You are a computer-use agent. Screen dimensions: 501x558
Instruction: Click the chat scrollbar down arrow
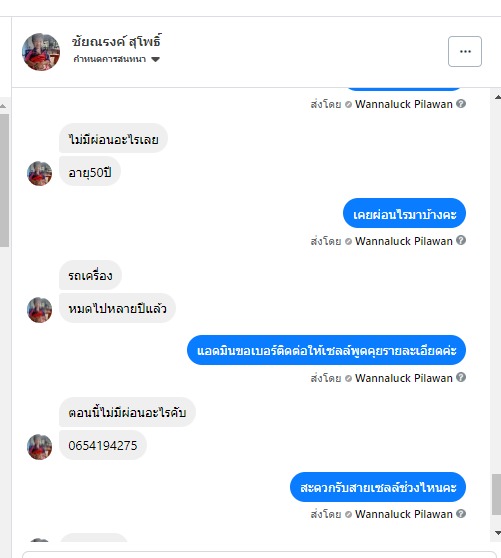(497, 533)
